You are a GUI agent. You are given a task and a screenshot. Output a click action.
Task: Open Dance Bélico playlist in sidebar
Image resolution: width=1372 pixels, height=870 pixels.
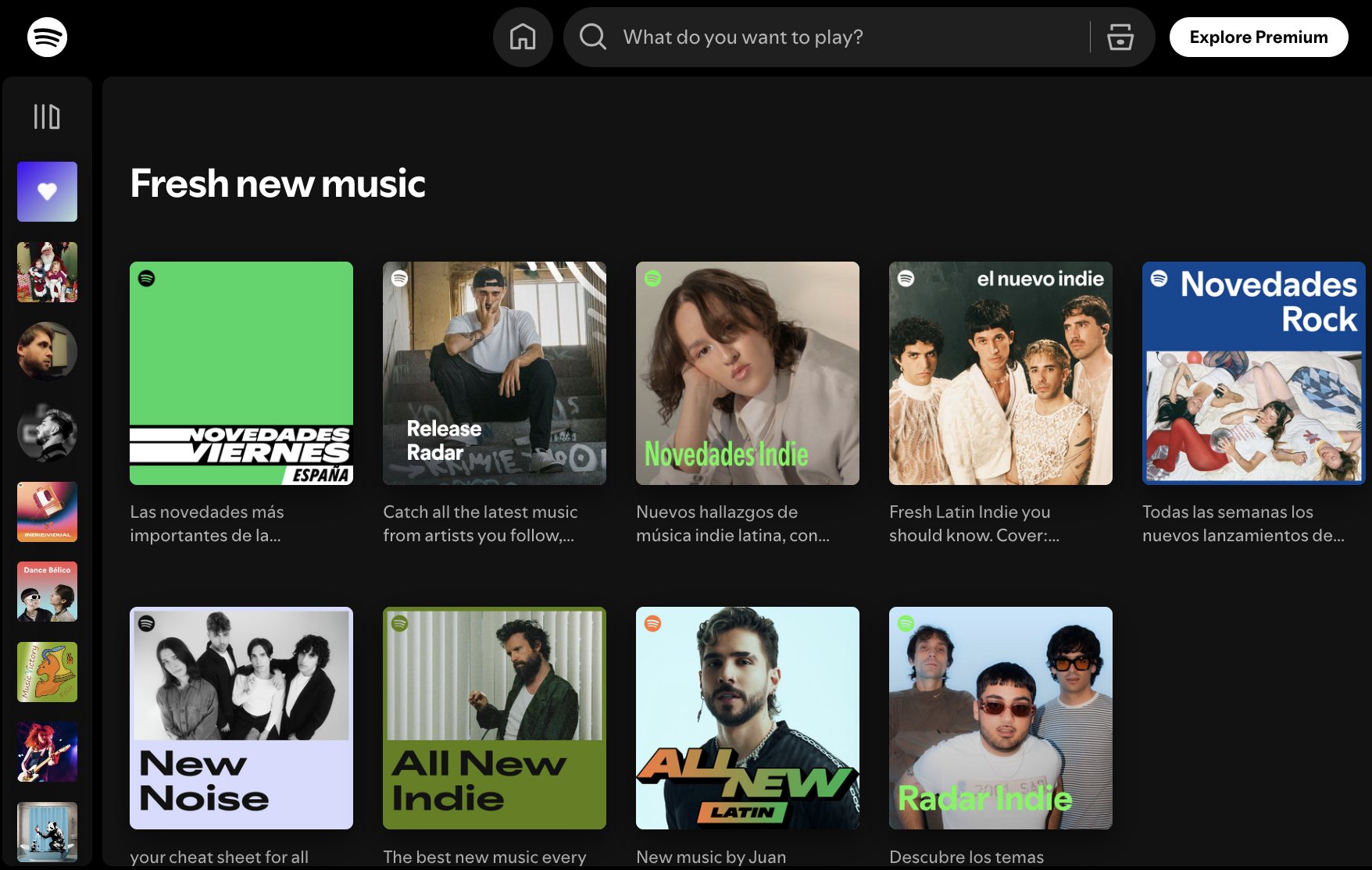47,591
